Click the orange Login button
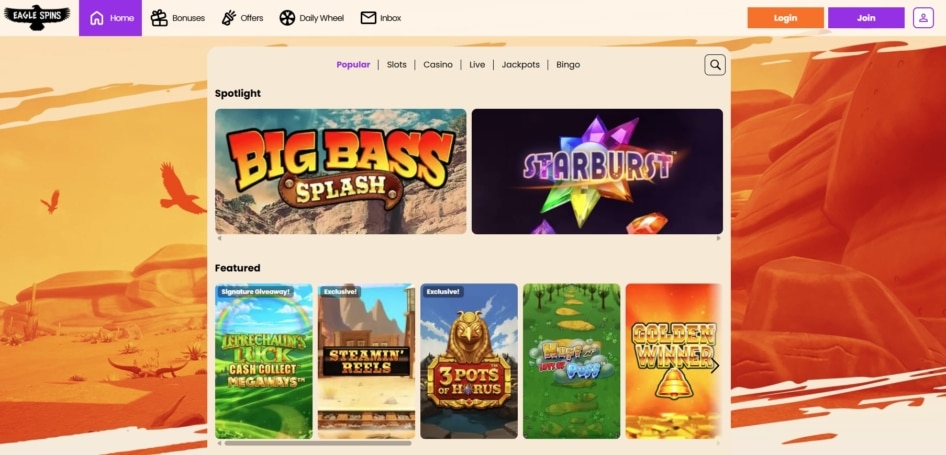The image size is (946, 455). pos(786,18)
